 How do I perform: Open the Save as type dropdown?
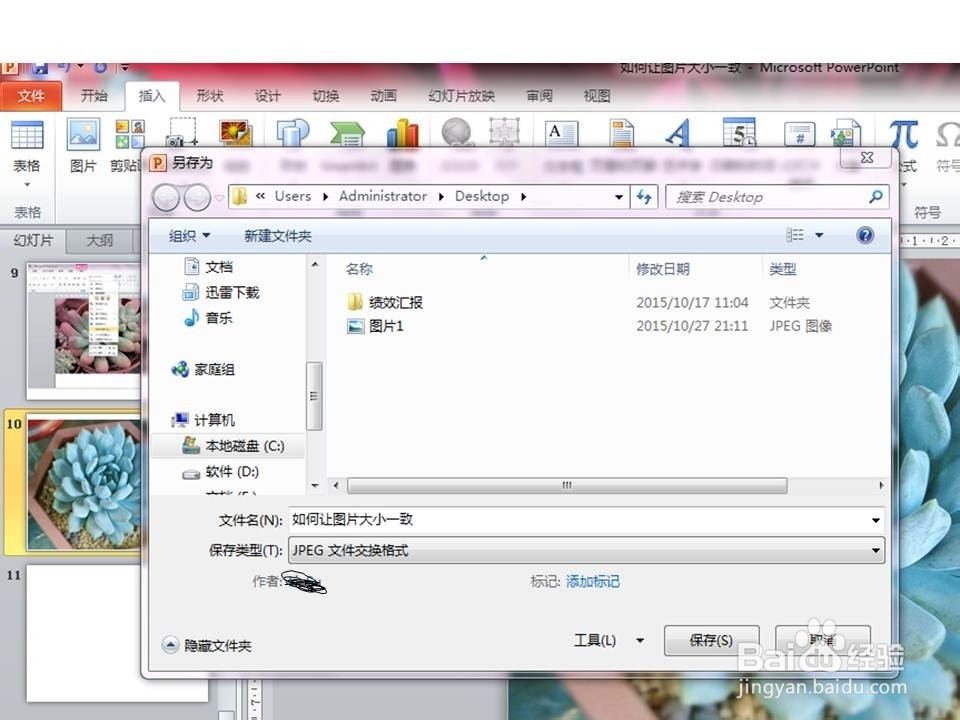coord(876,550)
